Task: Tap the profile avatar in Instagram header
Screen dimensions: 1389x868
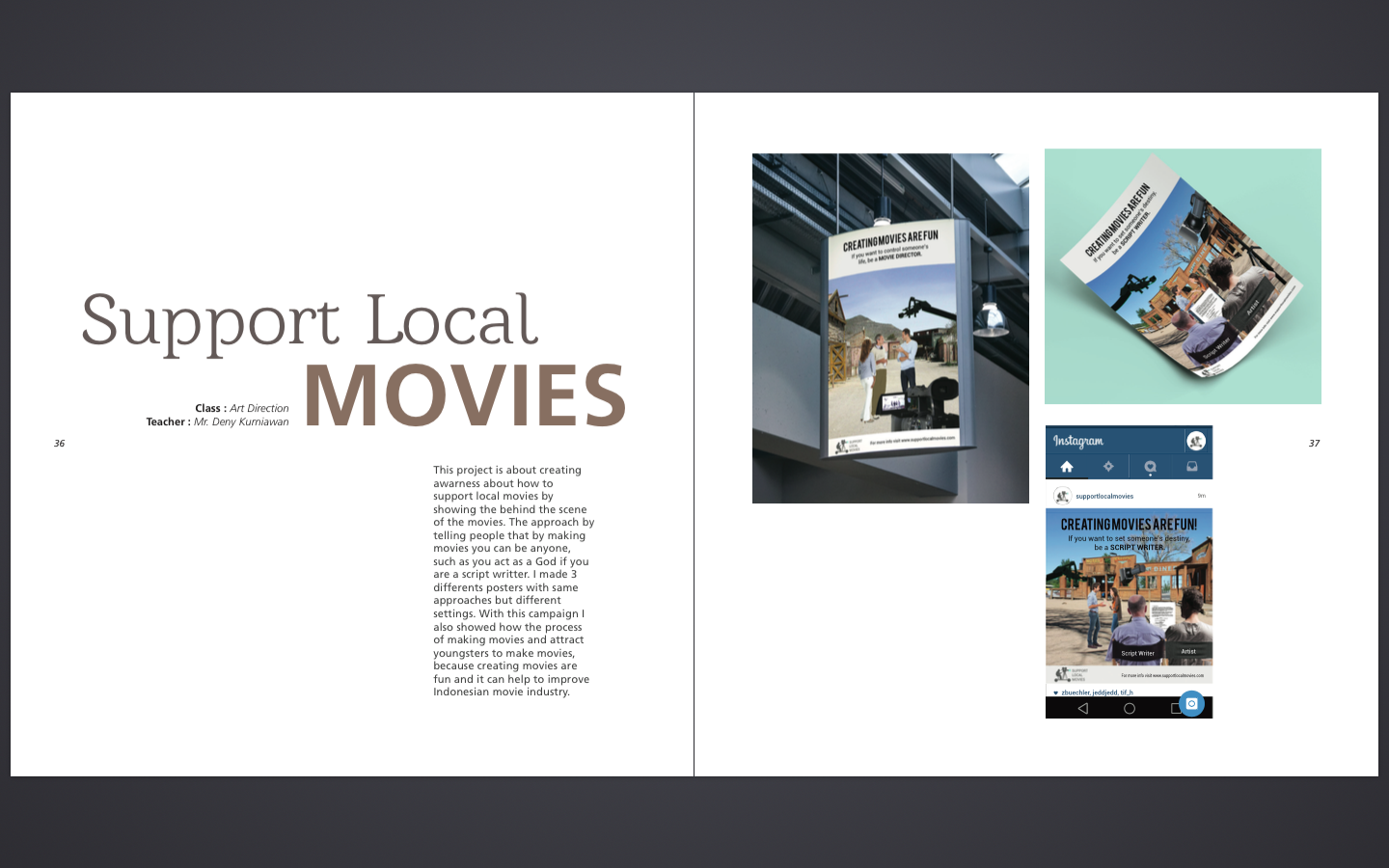Action: pyautogui.click(x=1196, y=441)
